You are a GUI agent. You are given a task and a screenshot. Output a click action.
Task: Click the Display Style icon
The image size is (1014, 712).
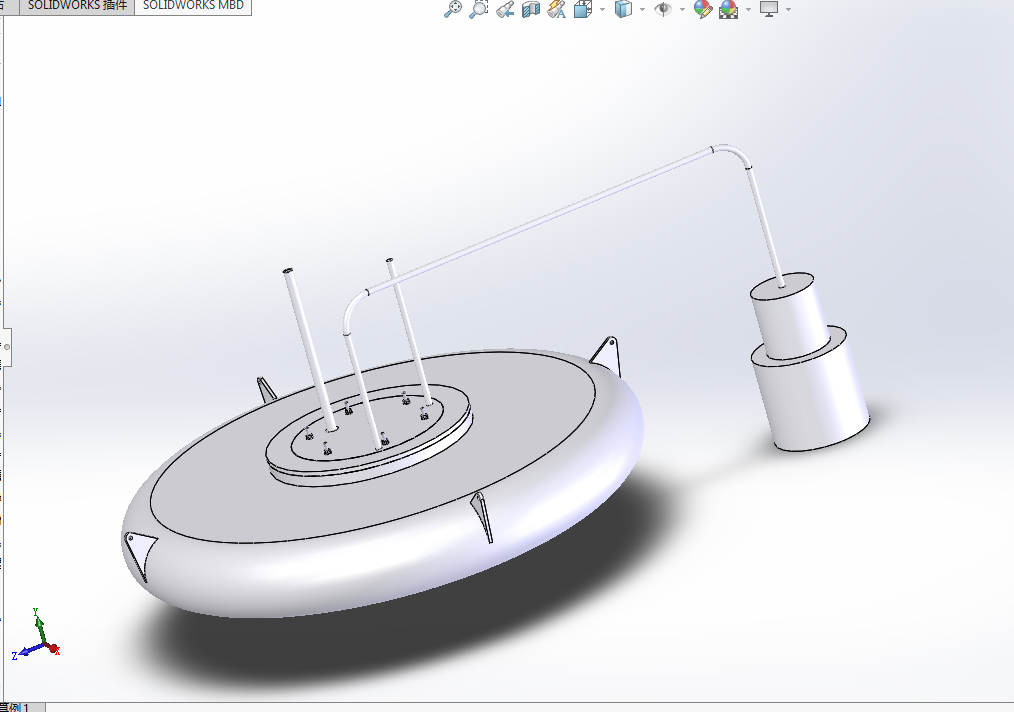click(x=623, y=9)
